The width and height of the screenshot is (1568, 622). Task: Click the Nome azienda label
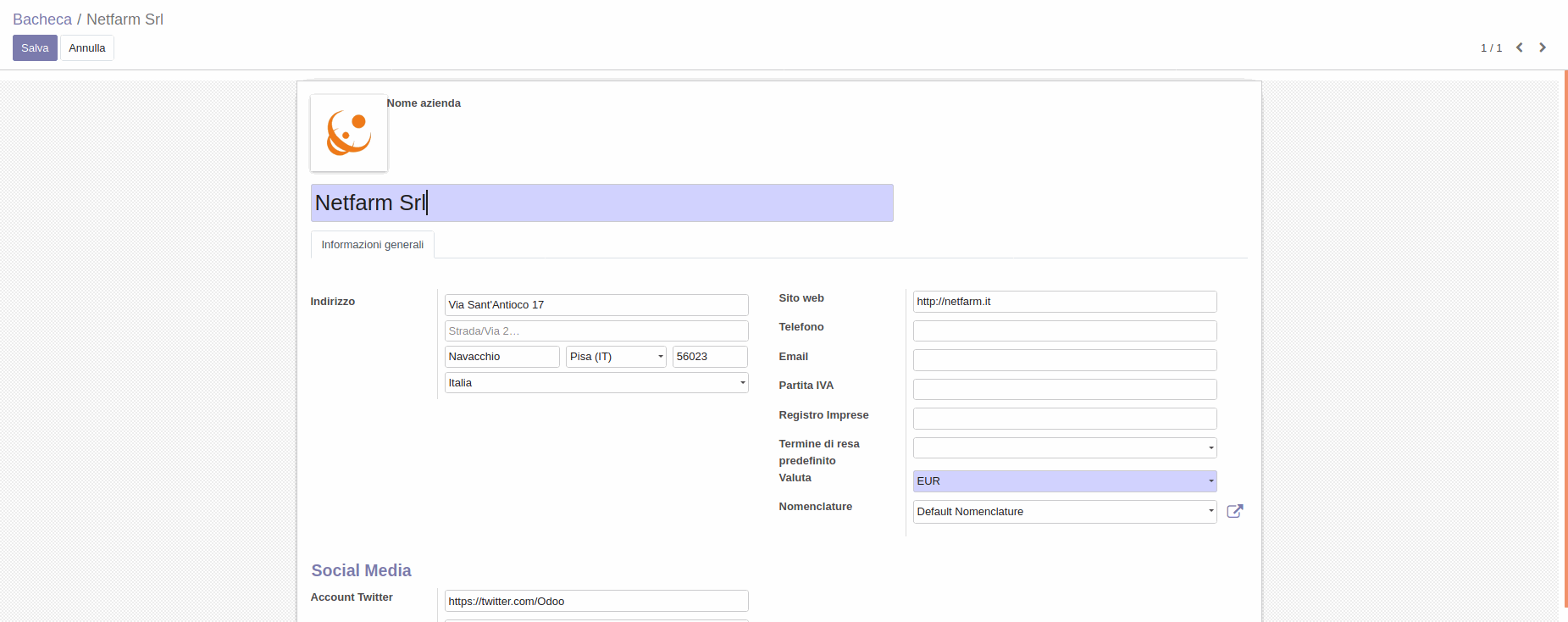[424, 103]
